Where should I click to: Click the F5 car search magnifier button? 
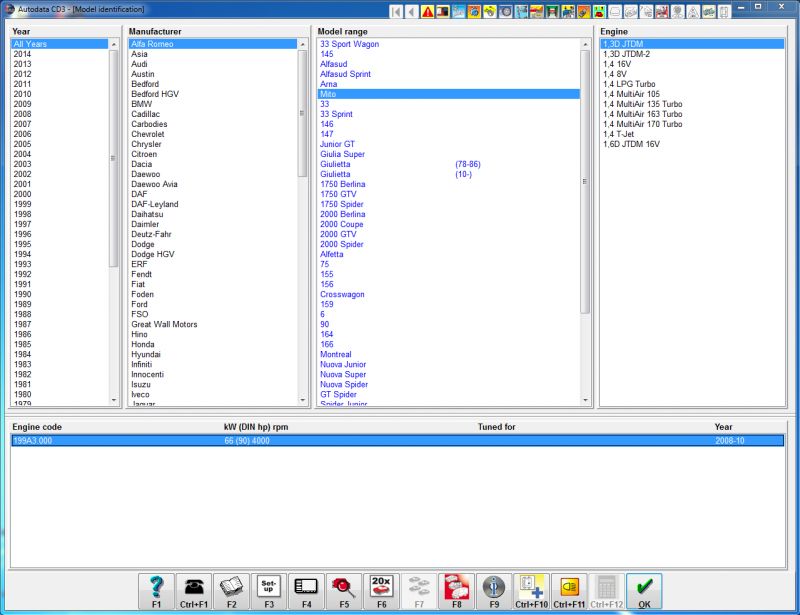344,592
